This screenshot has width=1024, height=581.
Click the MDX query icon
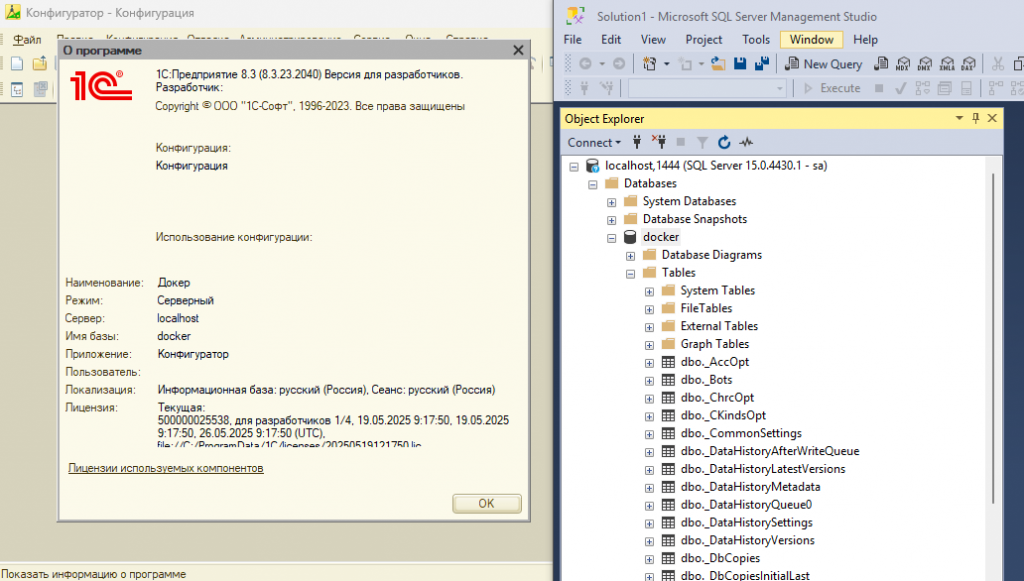pos(903,64)
